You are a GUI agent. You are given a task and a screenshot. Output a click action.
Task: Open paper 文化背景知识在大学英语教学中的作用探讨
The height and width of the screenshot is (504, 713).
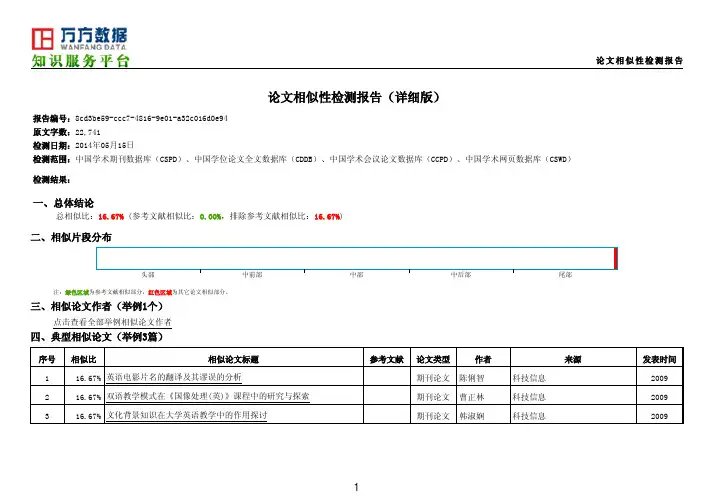[x=186, y=415]
